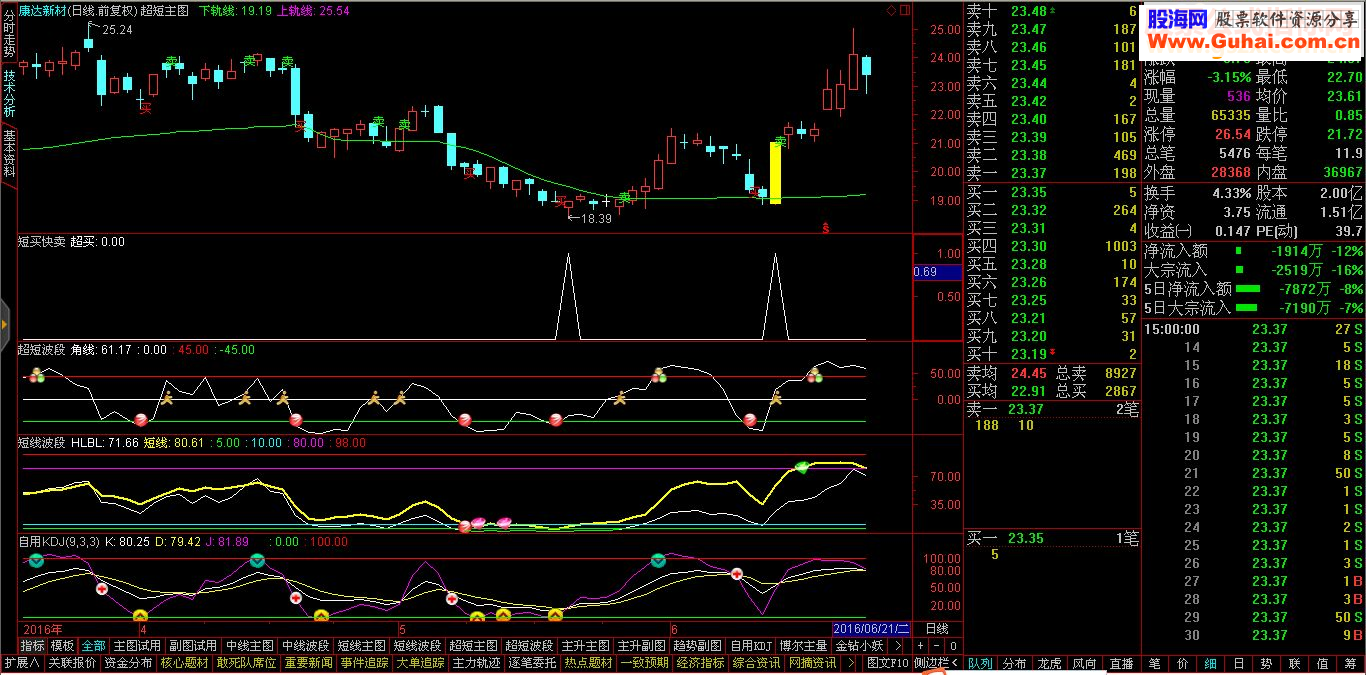Switch to the 风向 tab

(1084, 663)
